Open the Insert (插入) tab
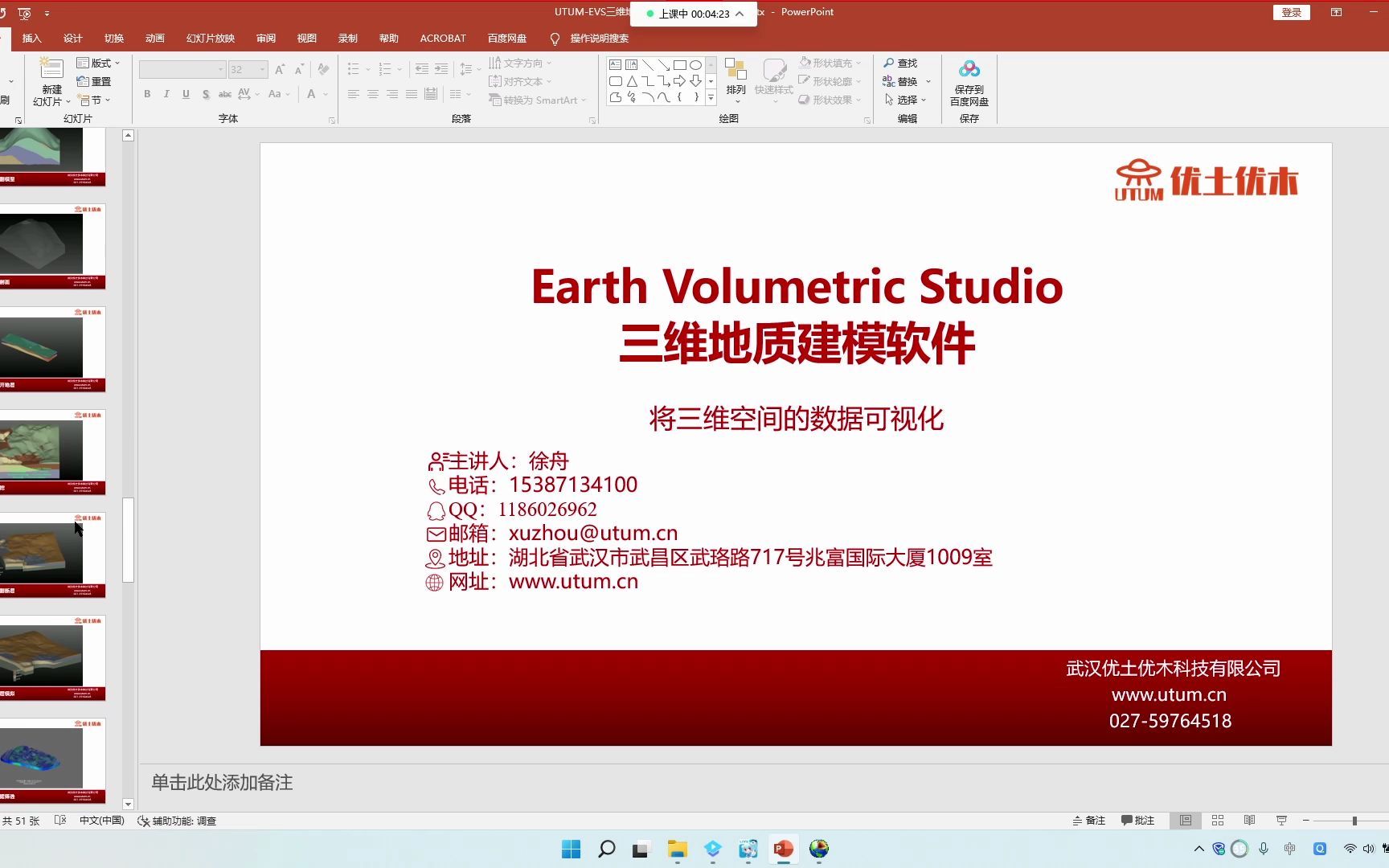 pos(31,38)
